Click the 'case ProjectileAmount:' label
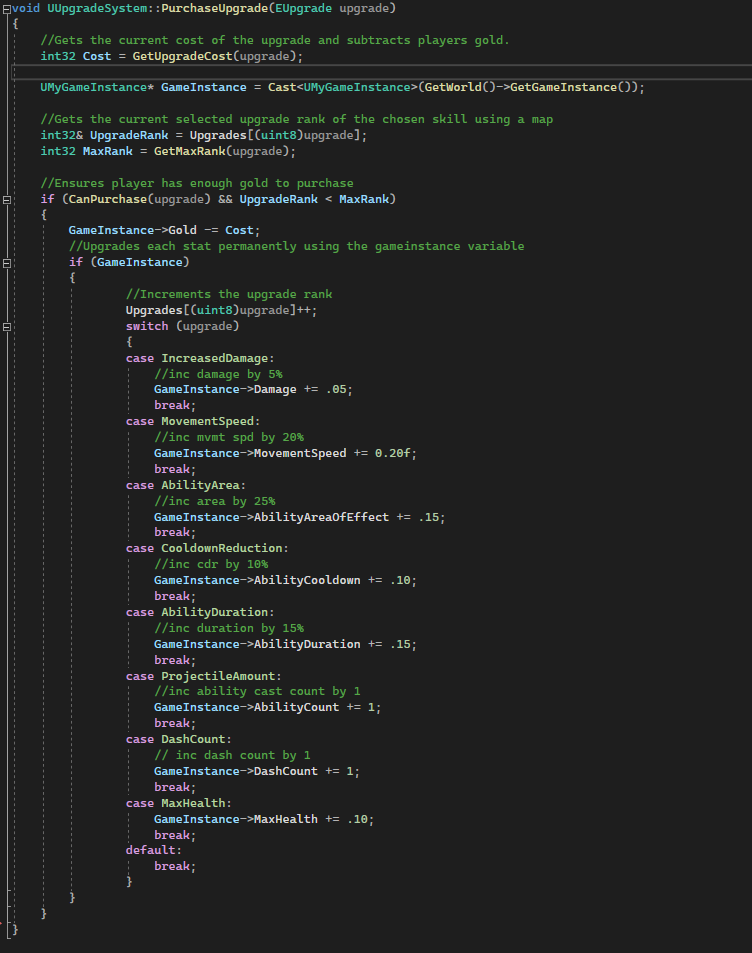752x953 pixels. (x=204, y=676)
